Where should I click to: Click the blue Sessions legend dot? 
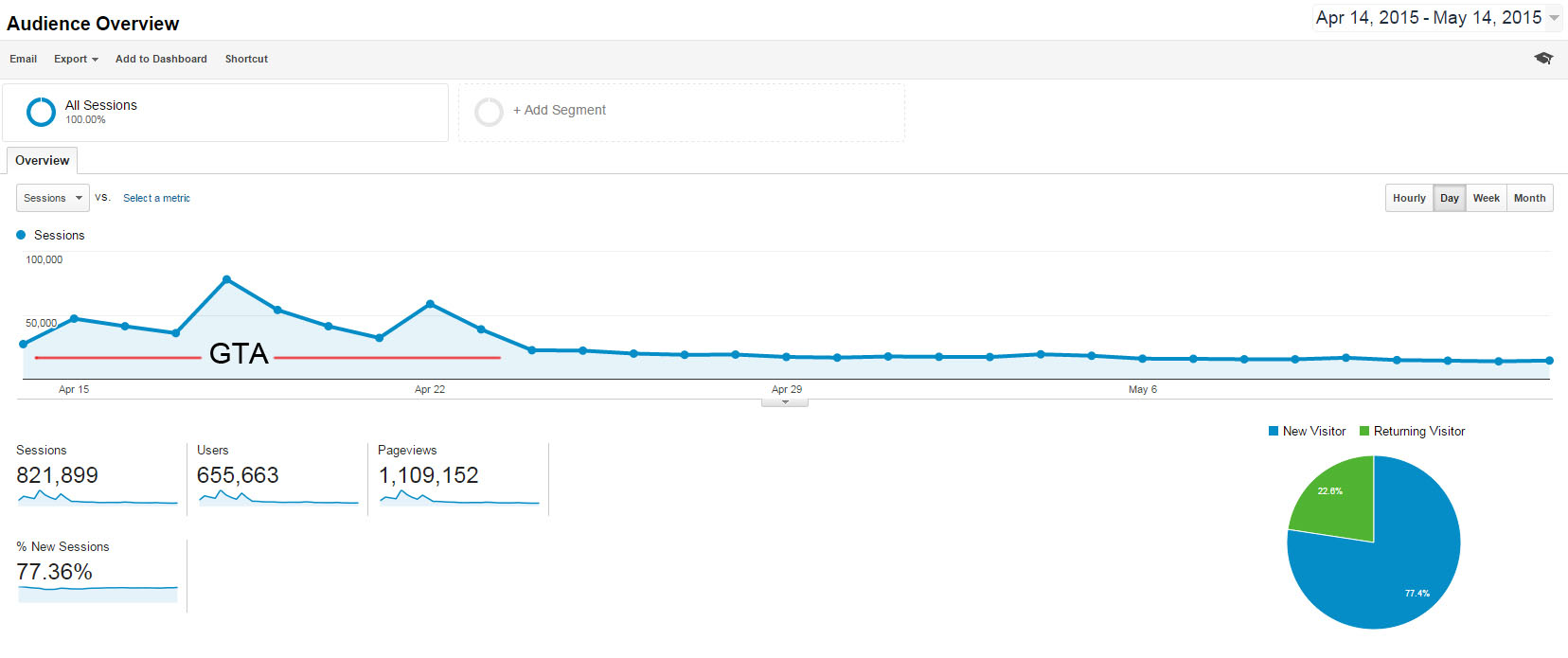(21, 235)
